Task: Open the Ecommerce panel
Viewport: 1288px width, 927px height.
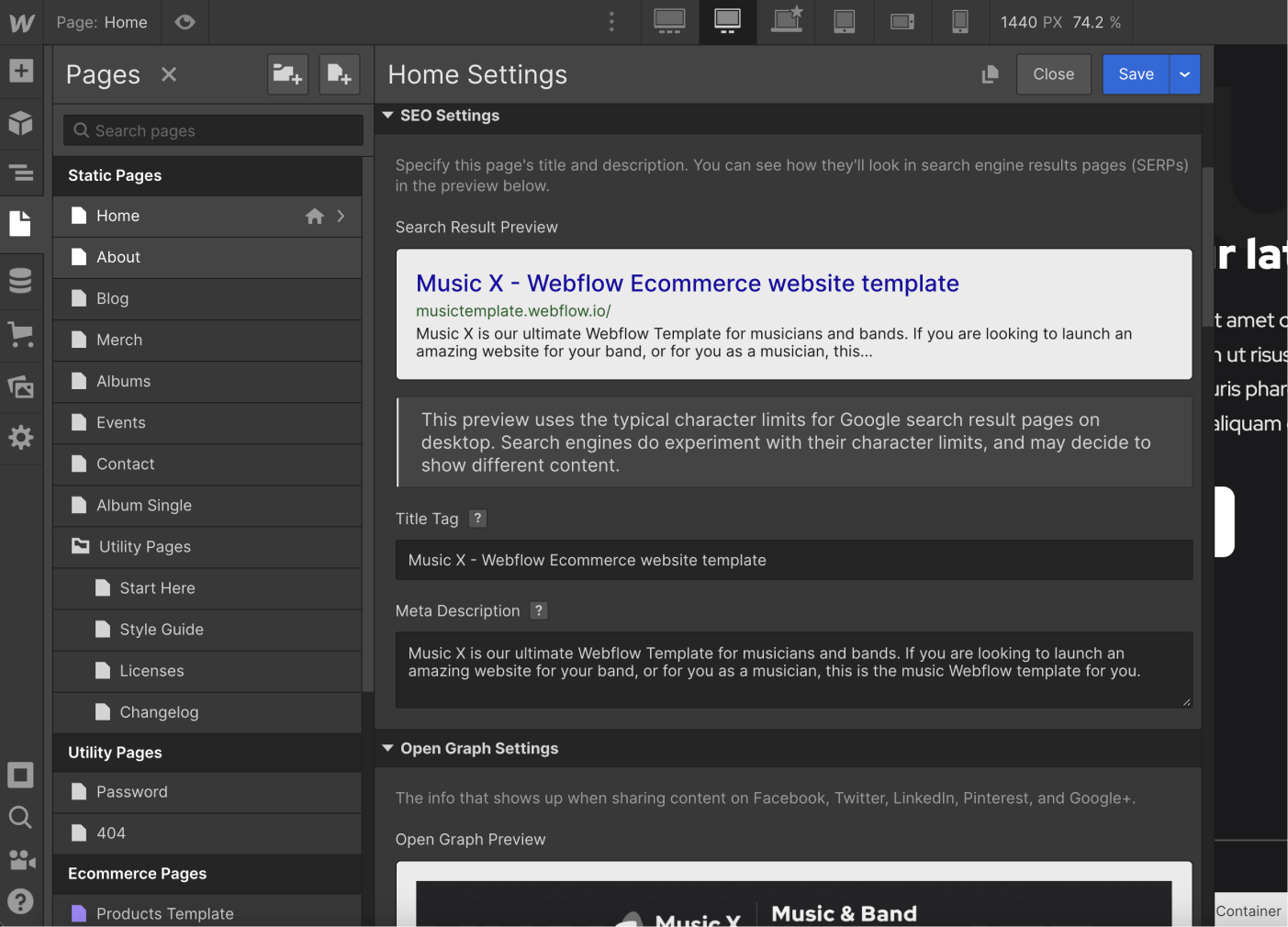Action: [20, 334]
